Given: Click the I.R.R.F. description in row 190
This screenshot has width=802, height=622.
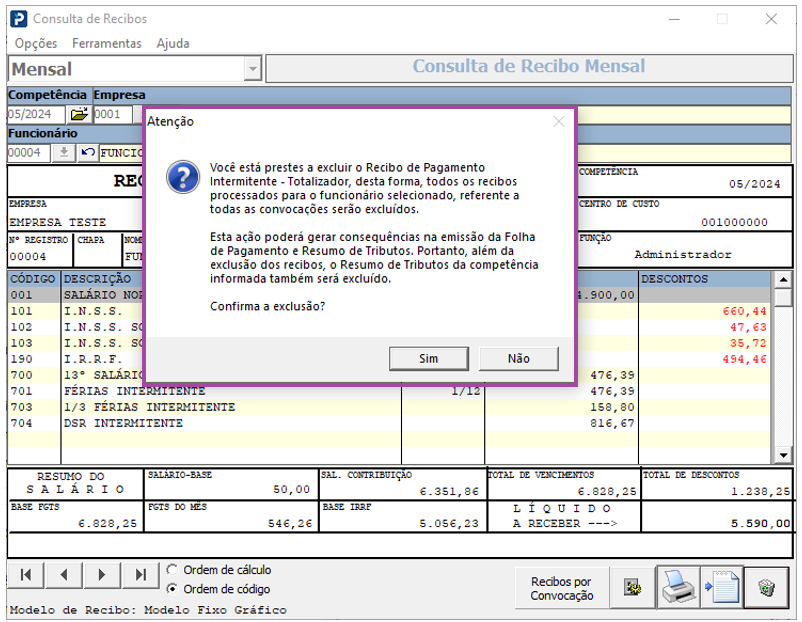Looking at the screenshot, I should pos(93,359).
